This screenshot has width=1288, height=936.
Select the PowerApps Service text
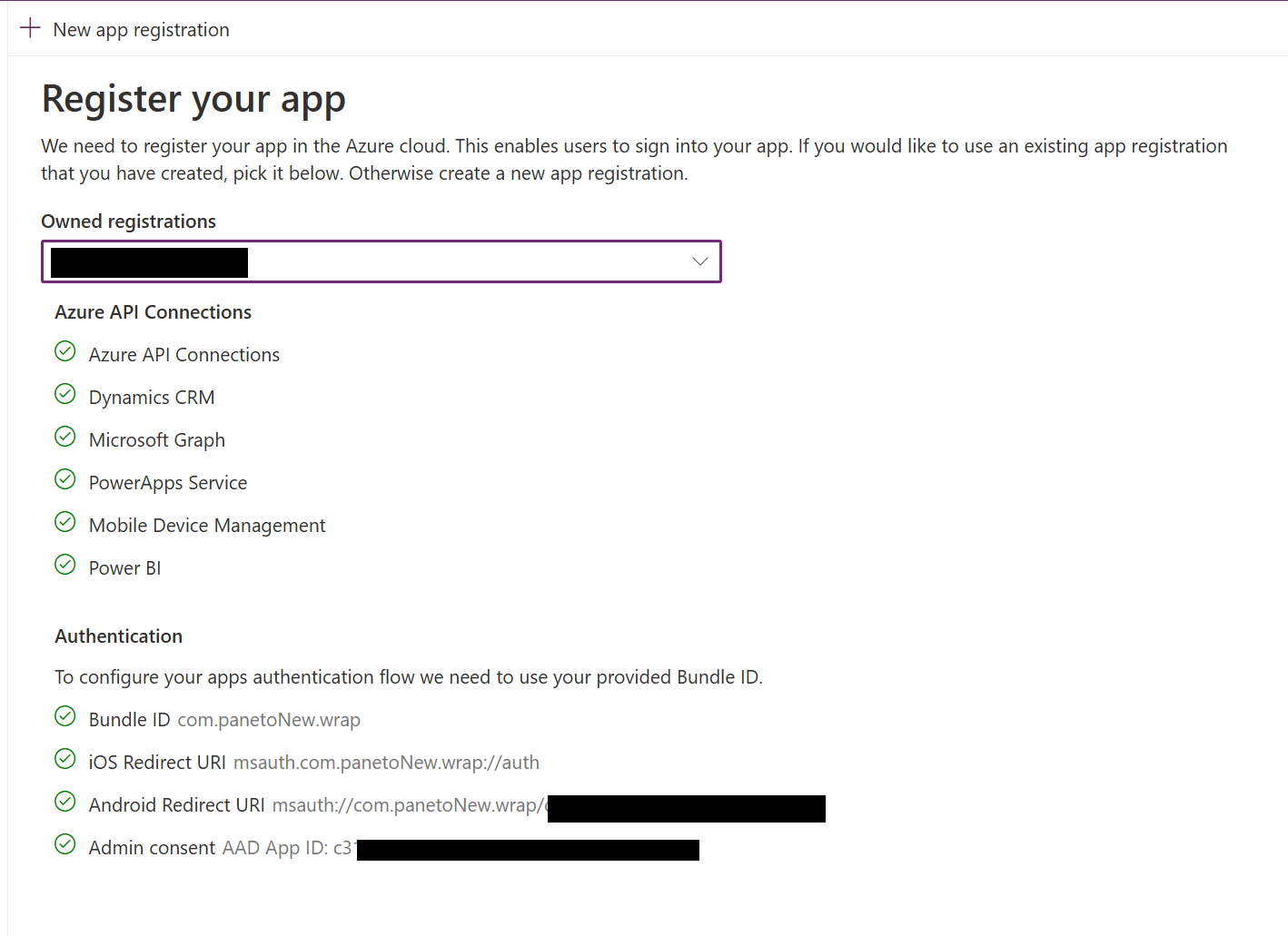tap(168, 483)
